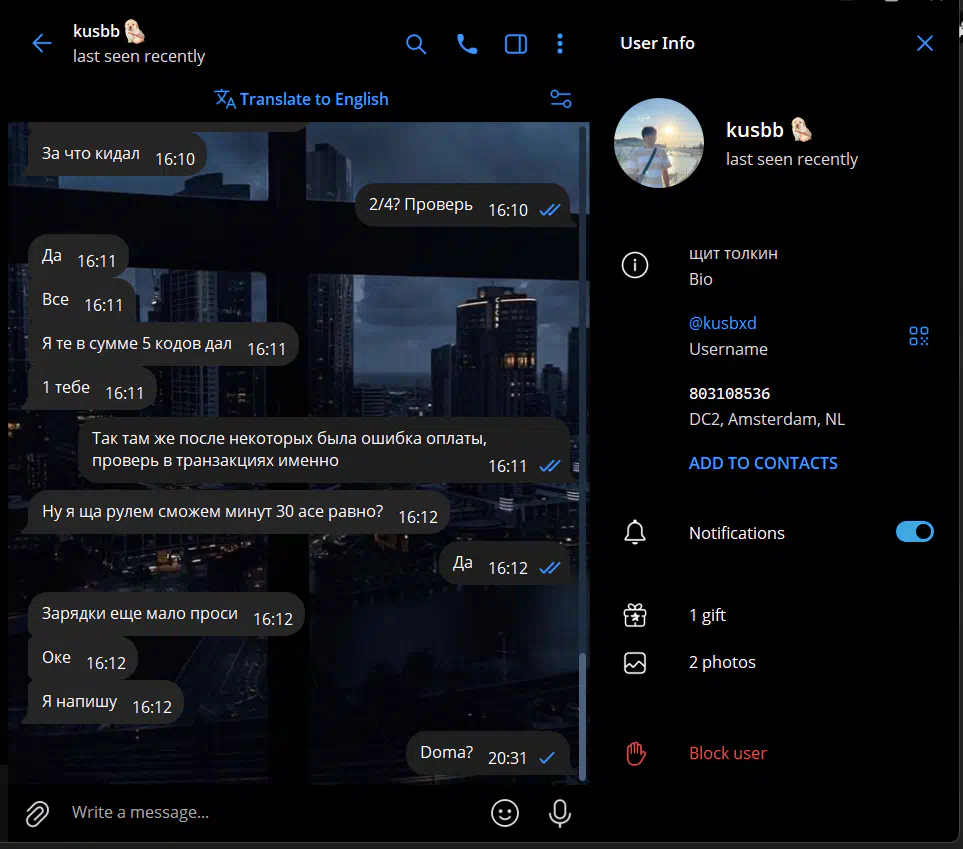Viewport: 963px width, 849px height.
Task: Open the 2 photos row
Action: click(777, 662)
